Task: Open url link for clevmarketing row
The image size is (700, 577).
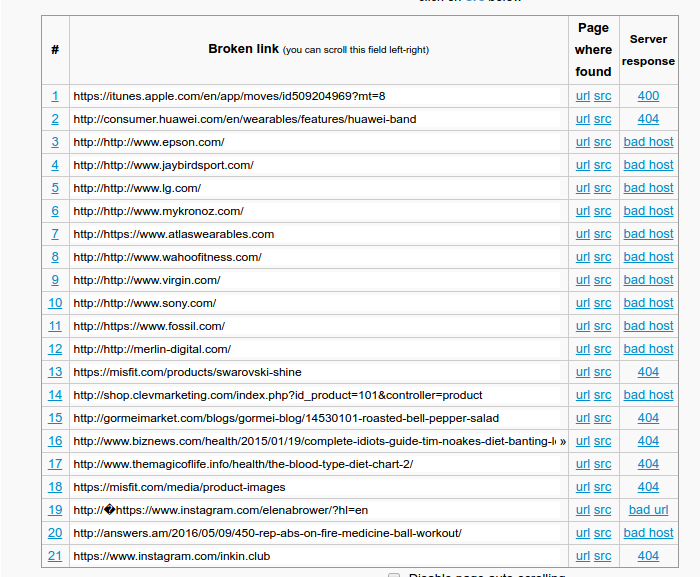Action: 583,395
